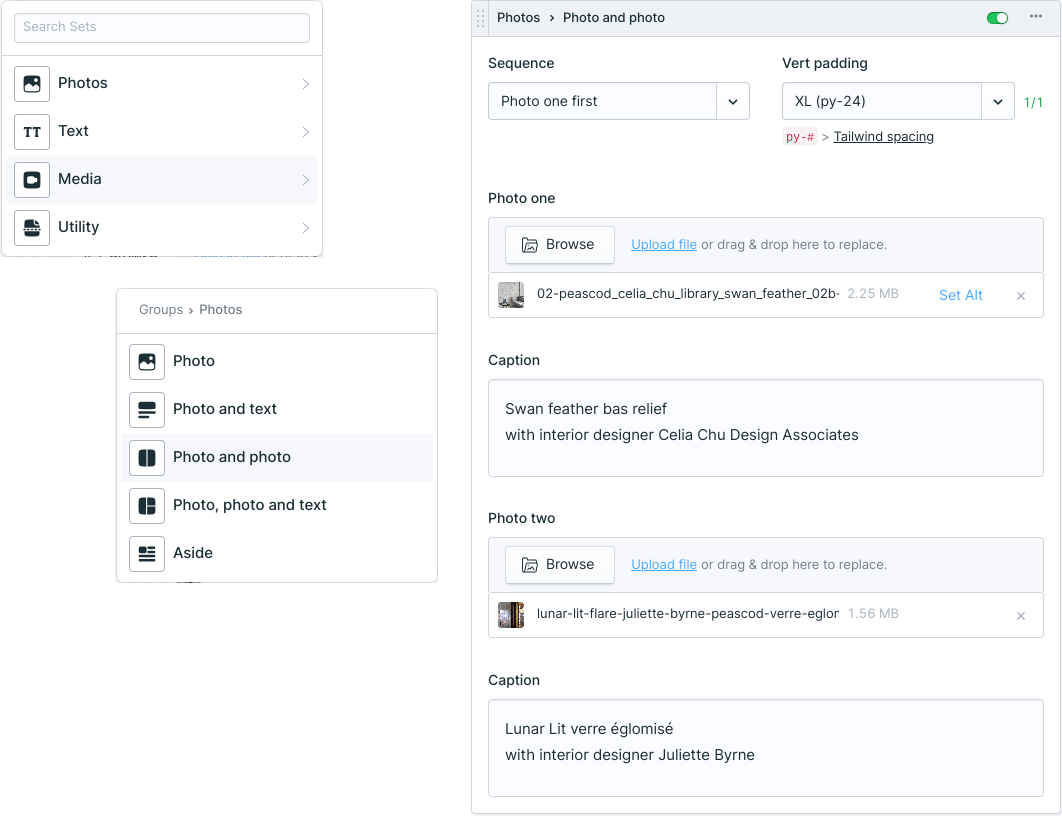This screenshot has width=1062, height=816.
Task: Click Set Alt for swan feather image
Action: coord(960,295)
